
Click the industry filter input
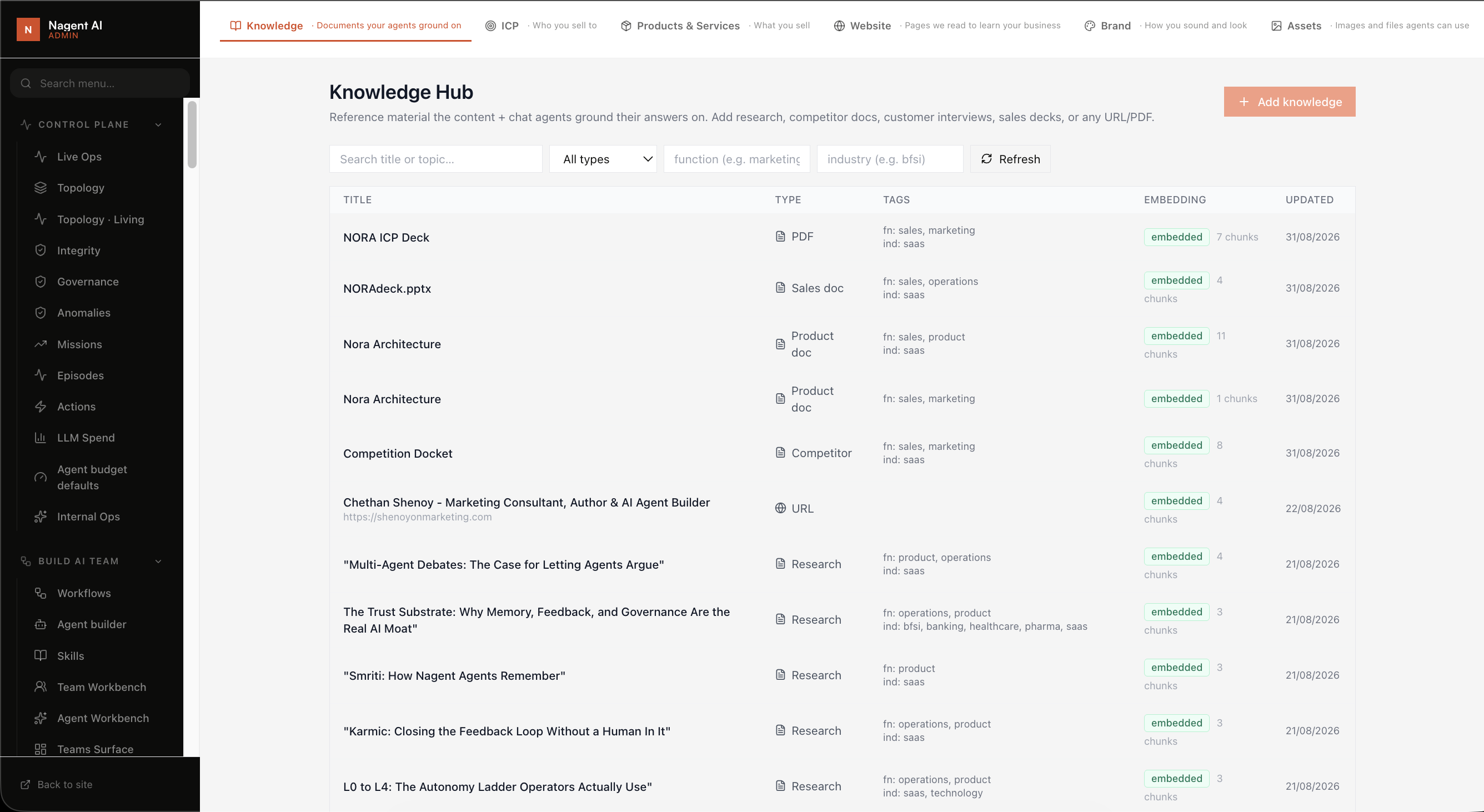point(890,159)
